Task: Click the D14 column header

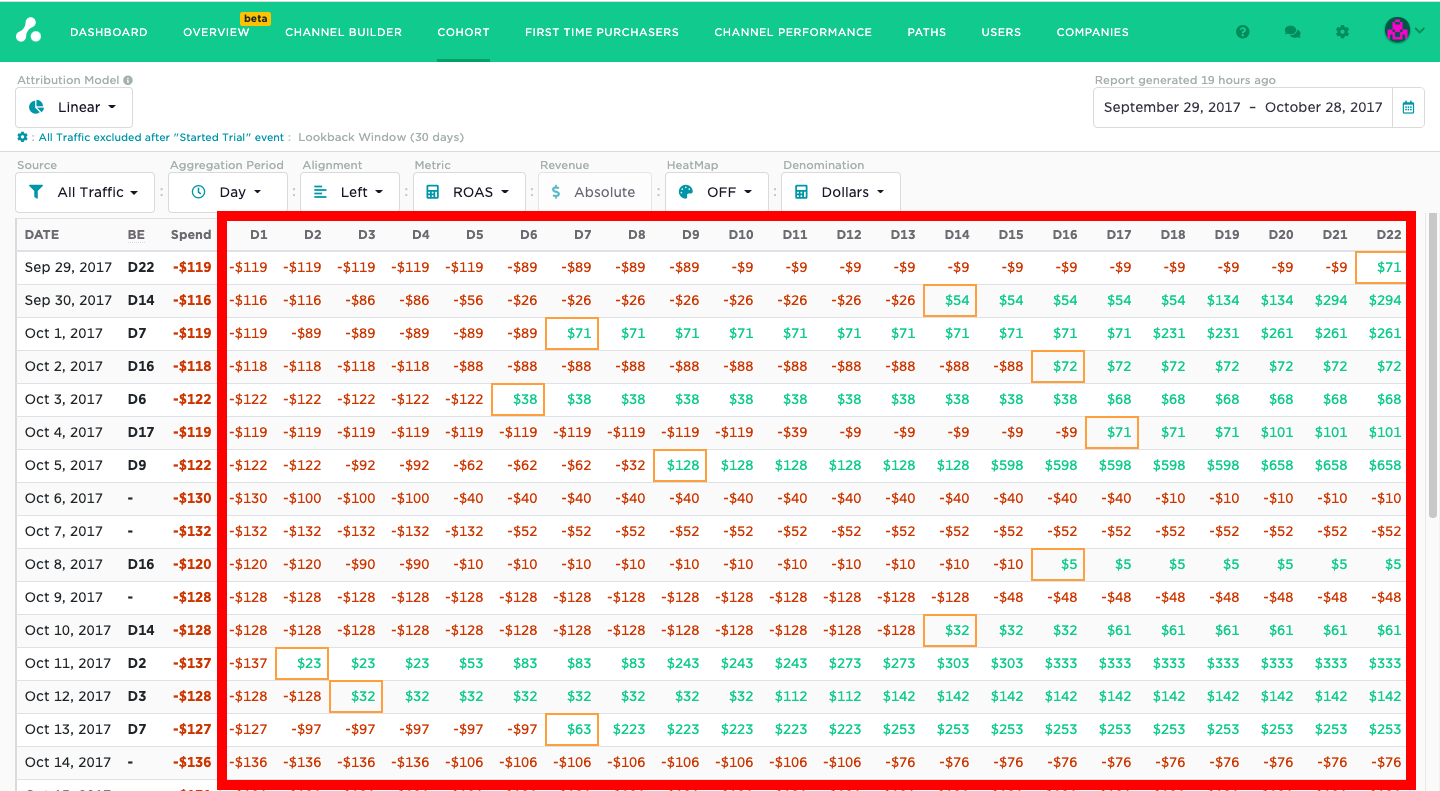Action: click(x=957, y=235)
